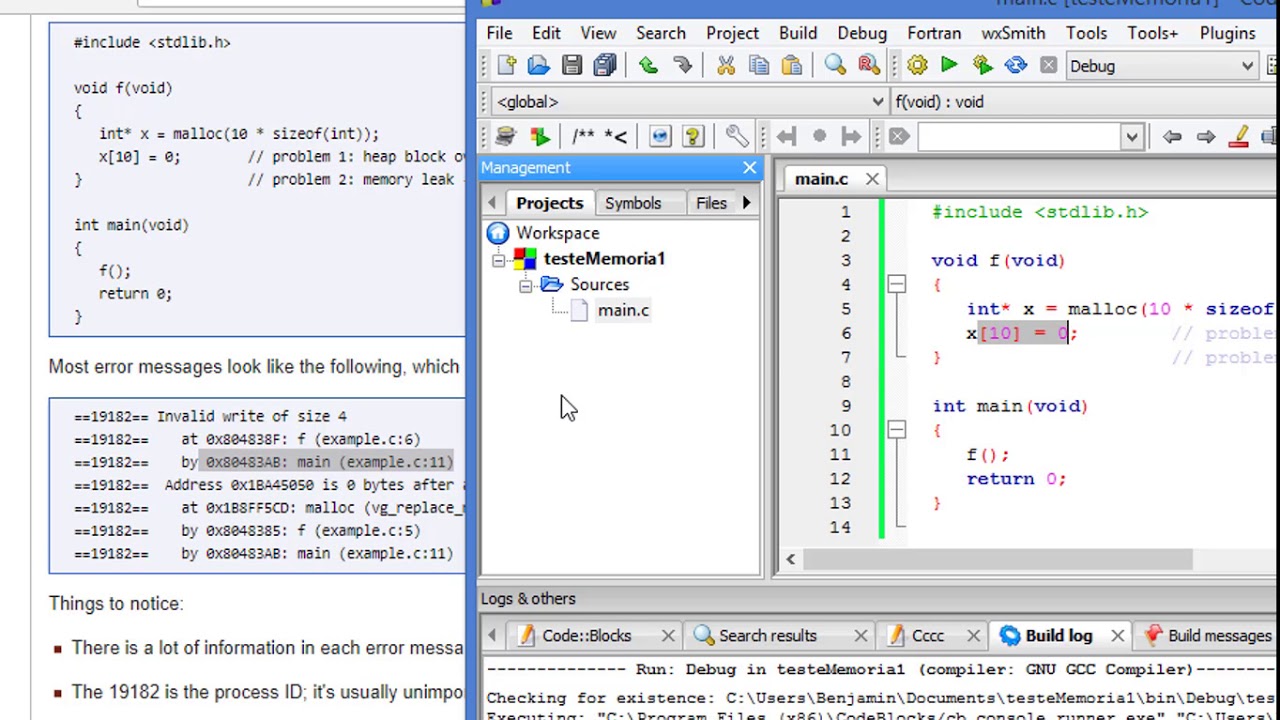The height and width of the screenshot is (720, 1280).
Task: Click the editor horizontal scrollbar
Action: pyautogui.click(x=998, y=559)
